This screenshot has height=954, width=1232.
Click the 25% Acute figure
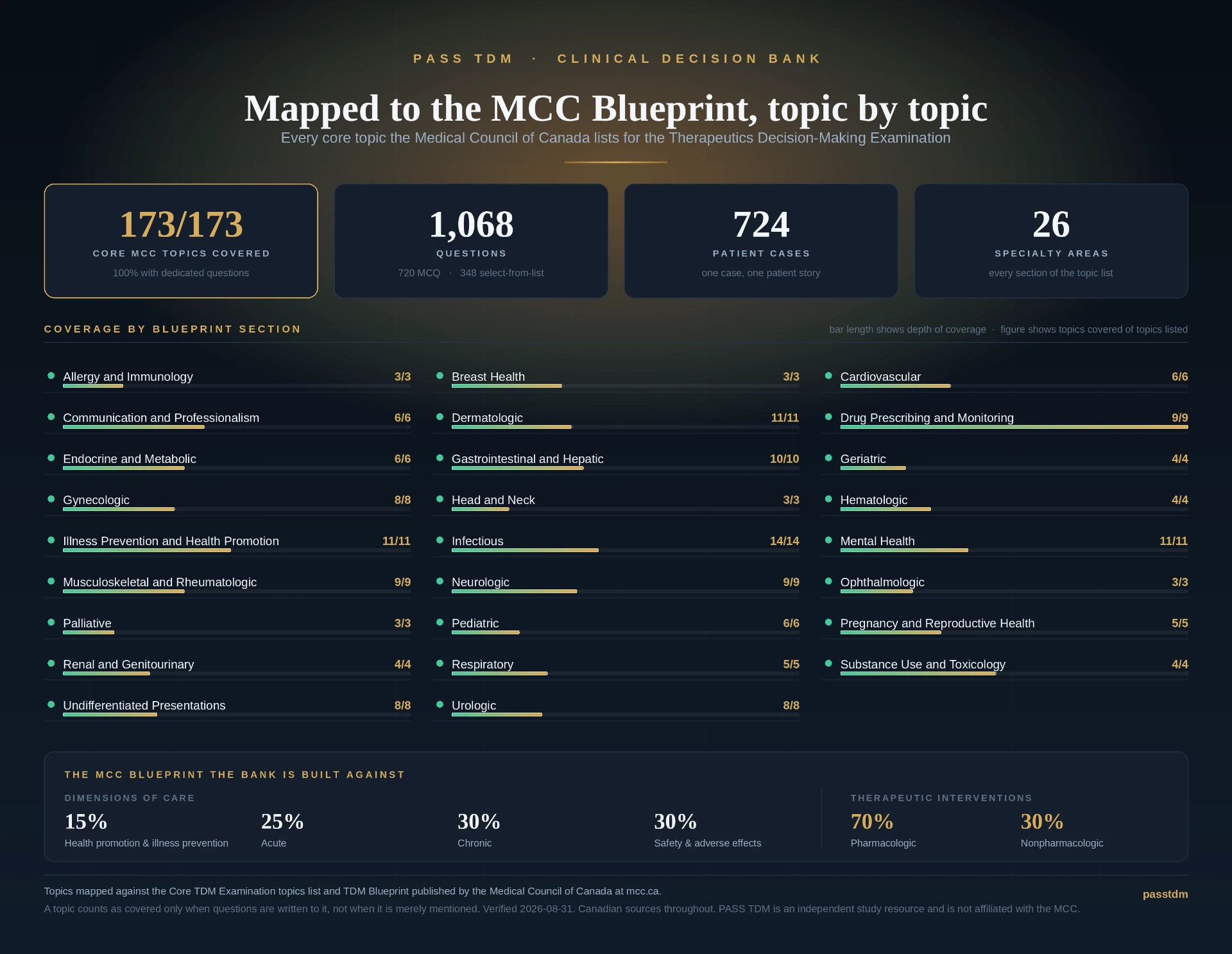click(x=282, y=822)
